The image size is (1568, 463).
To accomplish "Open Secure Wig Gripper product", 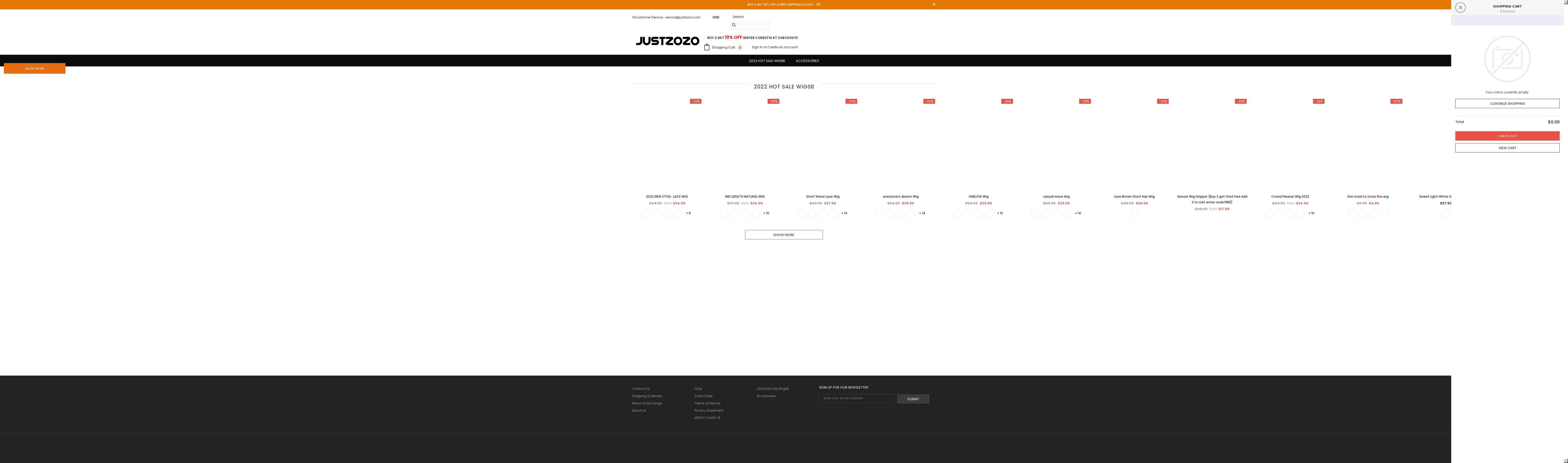I will click(x=1212, y=199).
